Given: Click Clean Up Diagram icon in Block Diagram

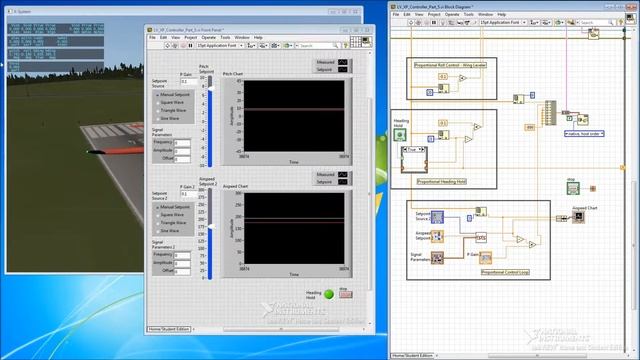Looking at the screenshot, I should pos(571,22).
